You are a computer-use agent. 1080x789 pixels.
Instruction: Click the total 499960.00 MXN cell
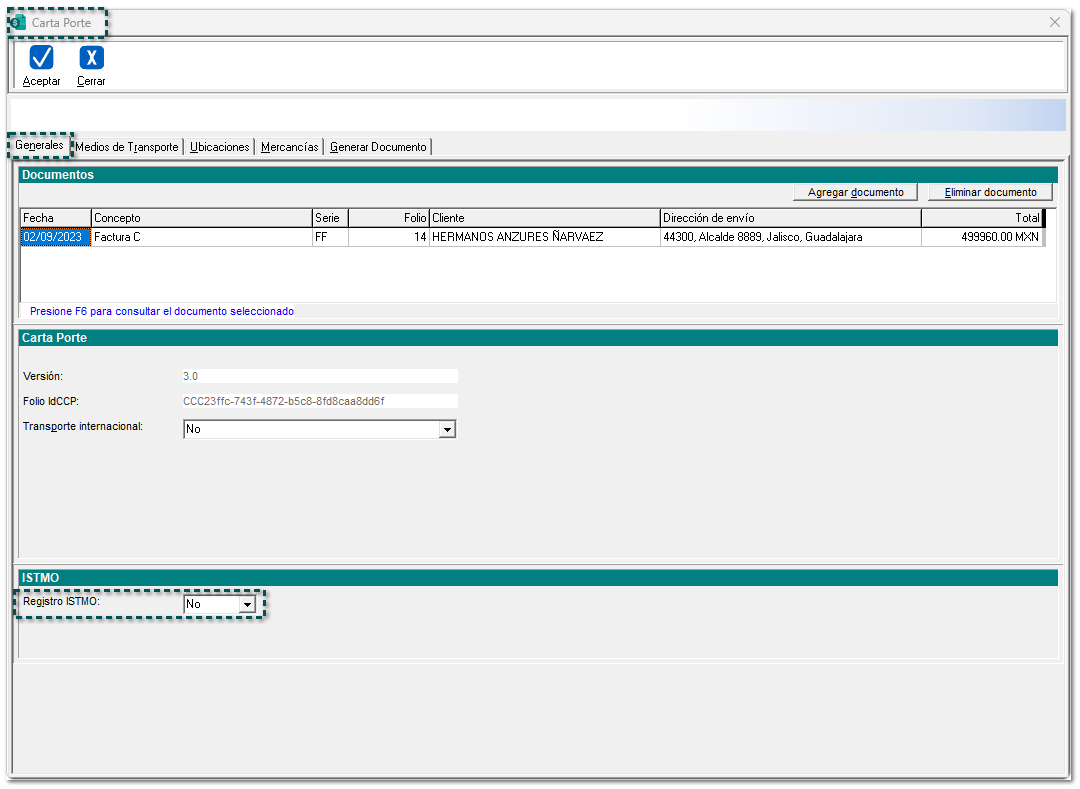pyautogui.click(x=982, y=237)
